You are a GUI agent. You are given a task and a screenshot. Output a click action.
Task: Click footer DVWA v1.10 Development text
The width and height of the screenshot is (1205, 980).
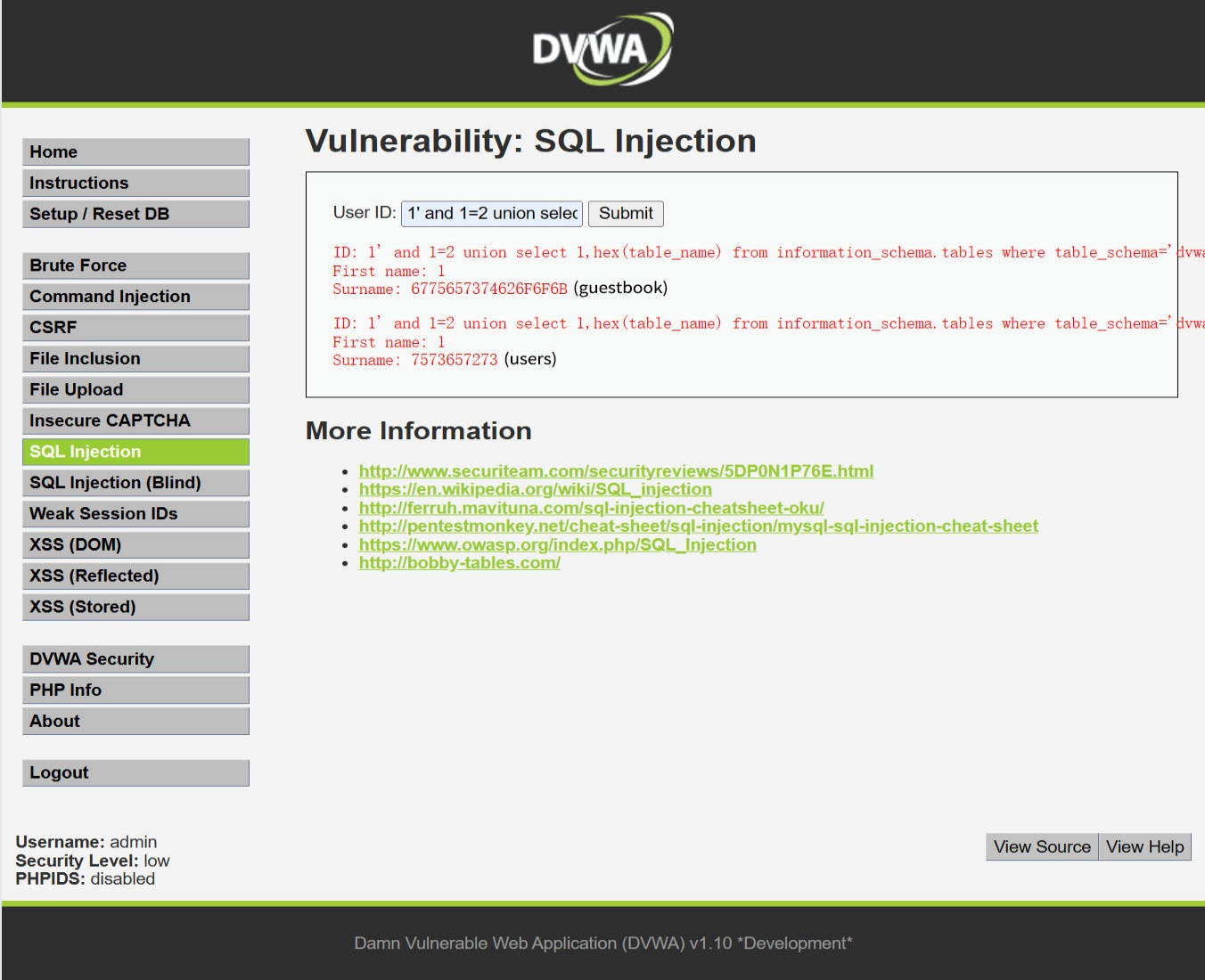tap(603, 943)
